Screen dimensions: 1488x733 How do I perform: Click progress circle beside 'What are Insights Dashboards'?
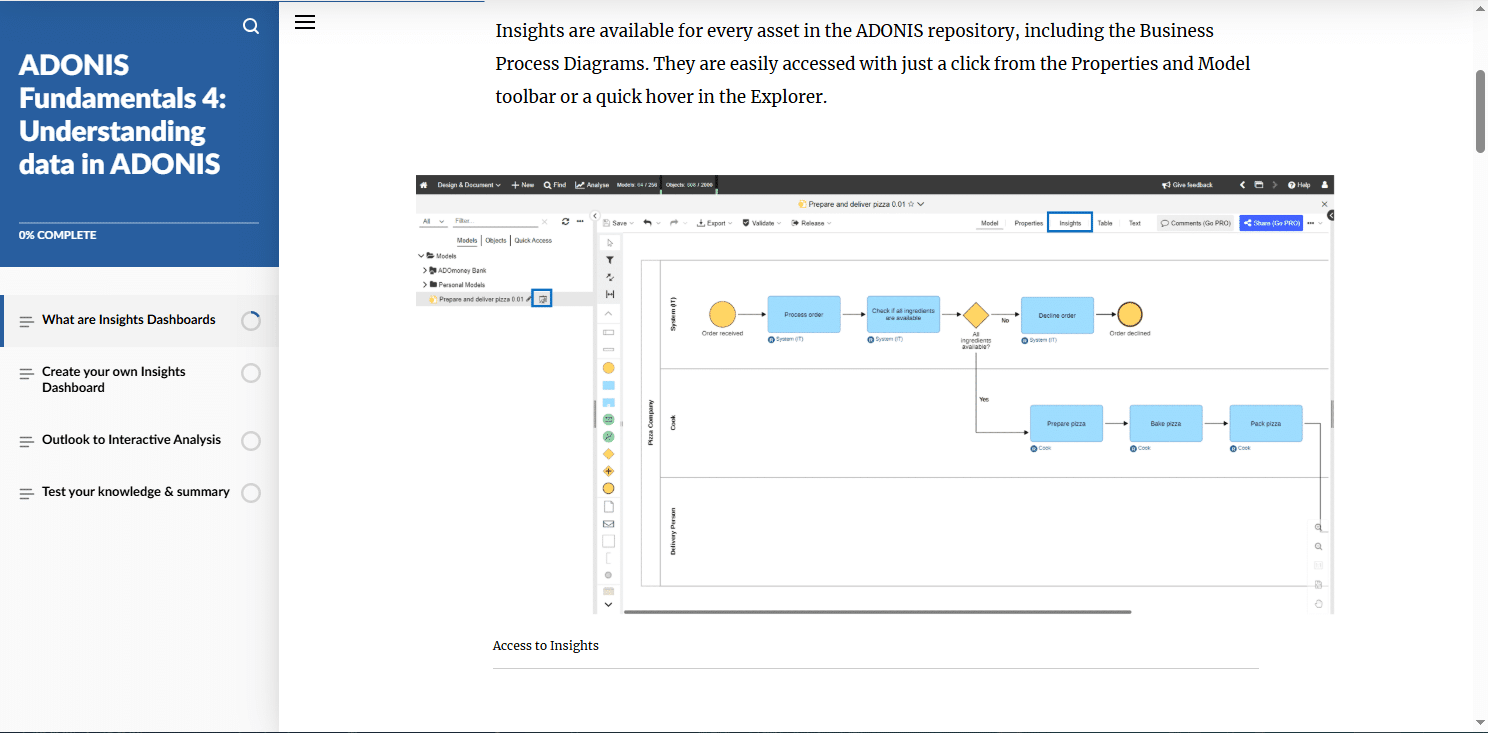tap(251, 321)
